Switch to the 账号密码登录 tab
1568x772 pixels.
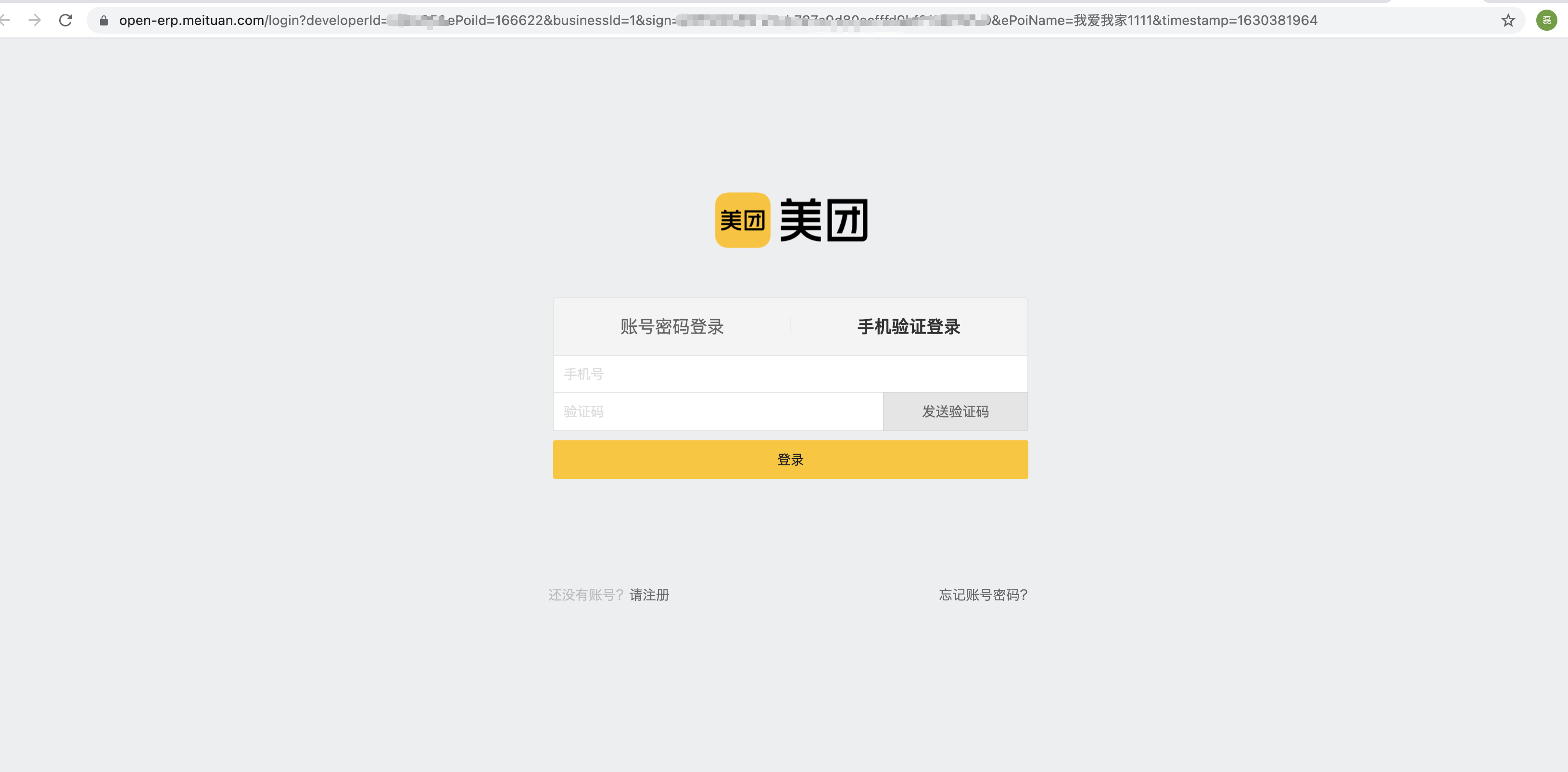[x=671, y=327]
